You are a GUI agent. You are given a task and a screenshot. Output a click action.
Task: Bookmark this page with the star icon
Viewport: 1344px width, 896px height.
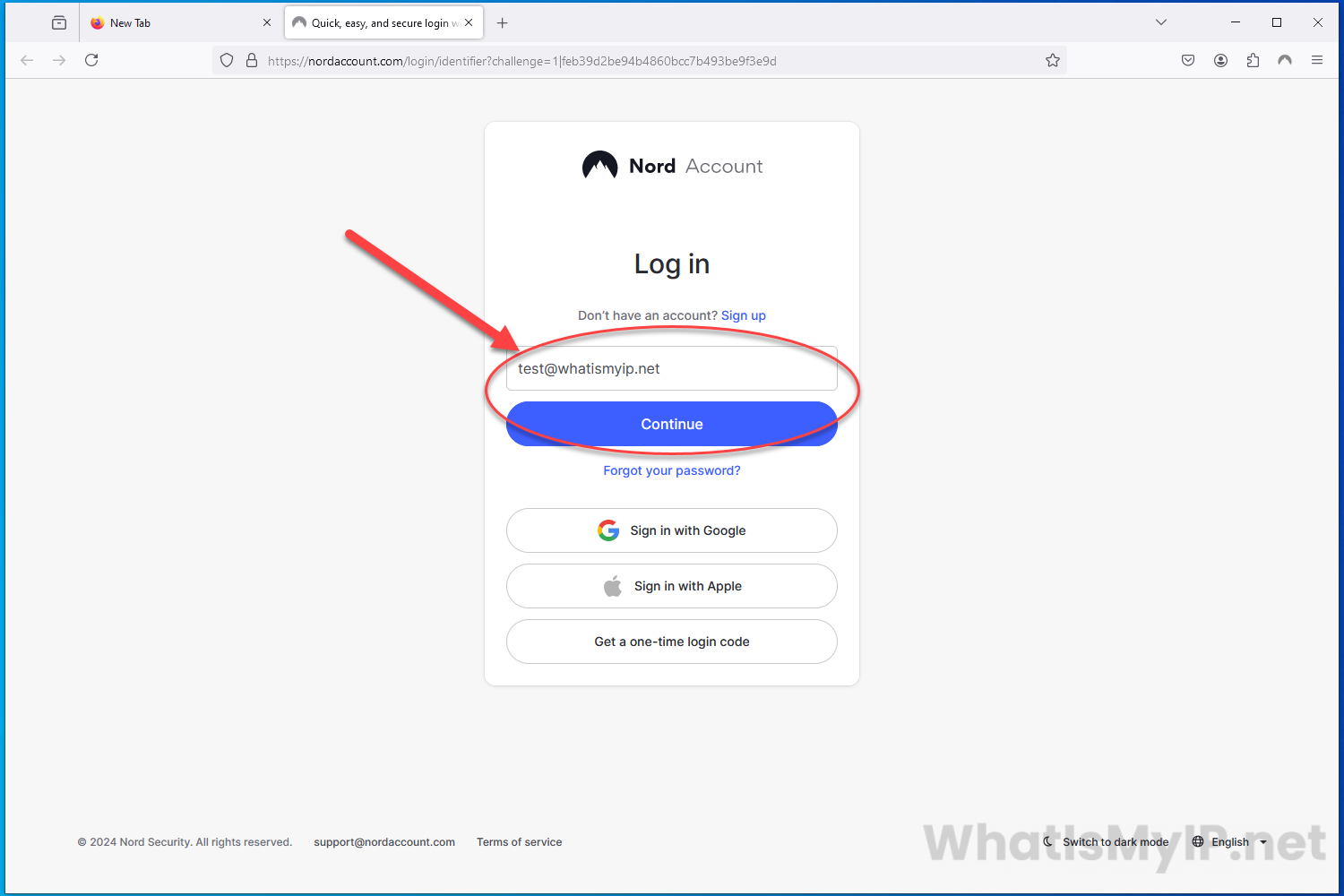pos(1053,61)
